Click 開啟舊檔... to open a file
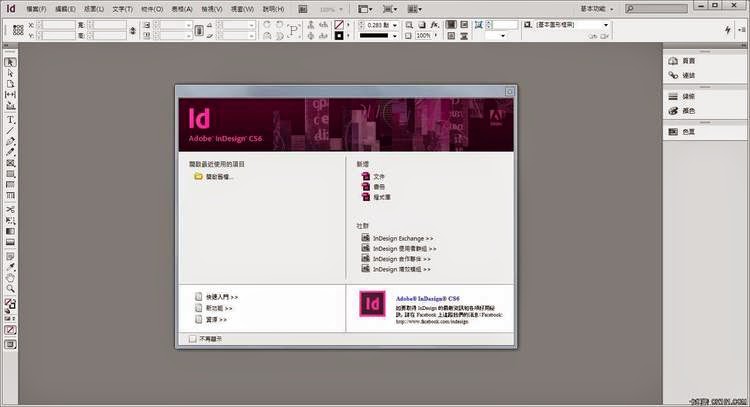This screenshot has height=407, width=750. [x=214, y=176]
